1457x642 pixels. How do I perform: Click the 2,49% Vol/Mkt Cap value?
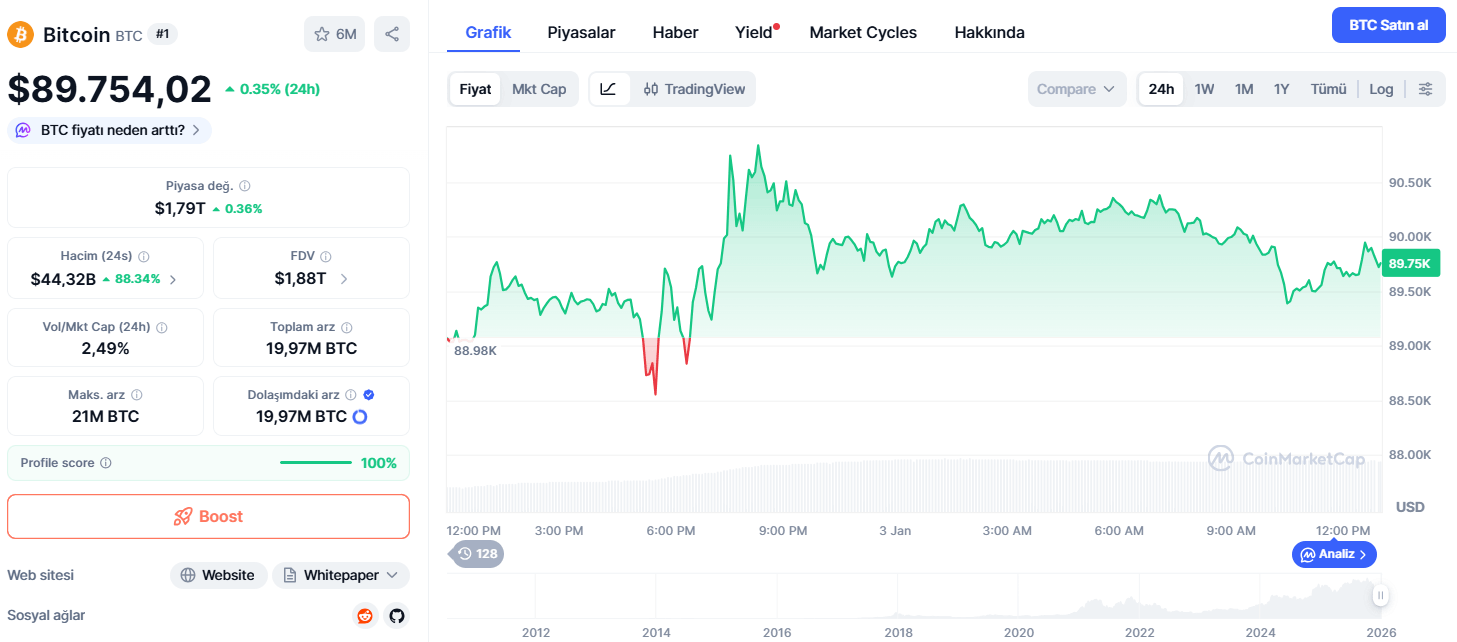pyautogui.click(x=105, y=348)
